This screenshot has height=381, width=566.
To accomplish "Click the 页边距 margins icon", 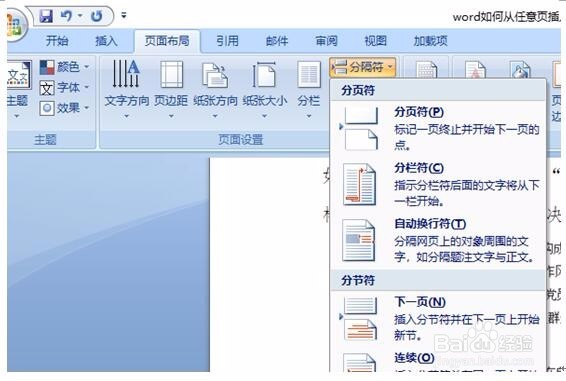I will pos(171,74).
